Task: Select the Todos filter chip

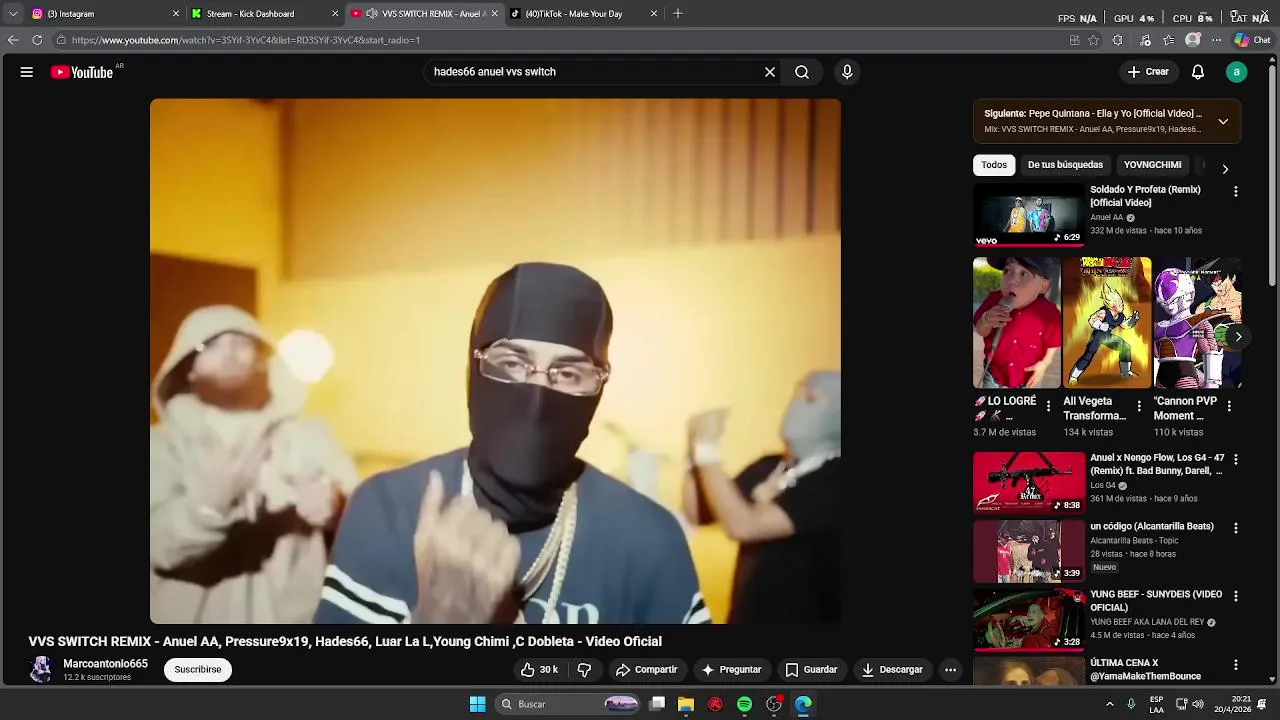Action: [x=994, y=165]
